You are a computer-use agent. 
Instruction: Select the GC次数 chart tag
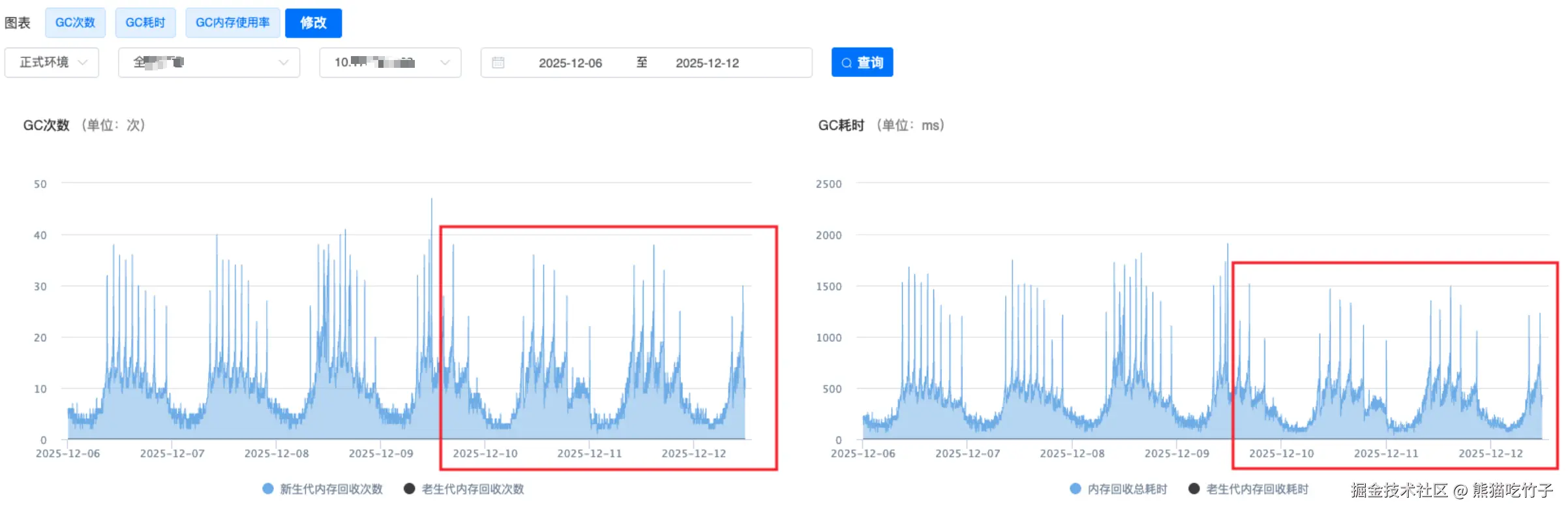point(75,23)
